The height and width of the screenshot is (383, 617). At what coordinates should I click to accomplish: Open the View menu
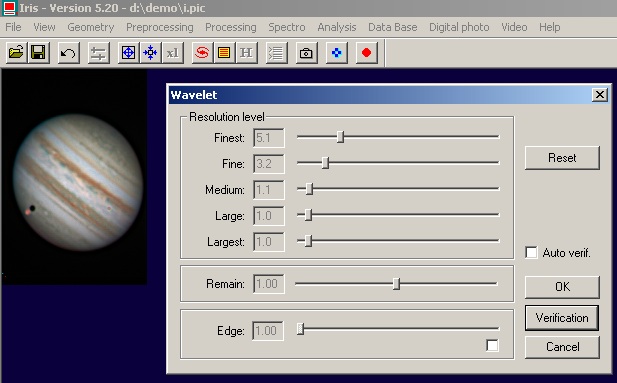44,27
